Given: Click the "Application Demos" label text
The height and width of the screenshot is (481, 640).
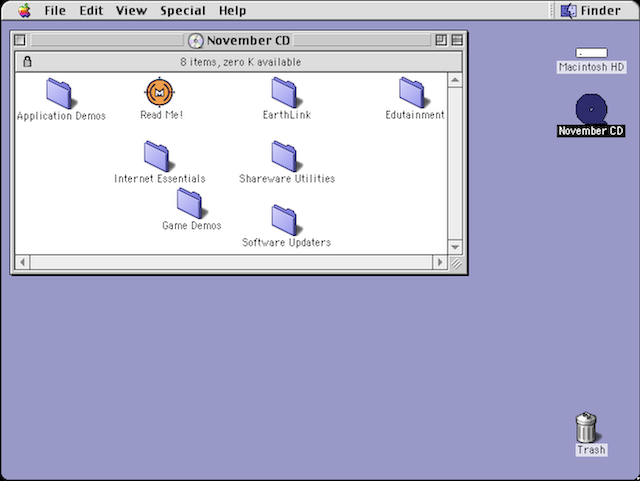Looking at the screenshot, I should pos(61,116).
